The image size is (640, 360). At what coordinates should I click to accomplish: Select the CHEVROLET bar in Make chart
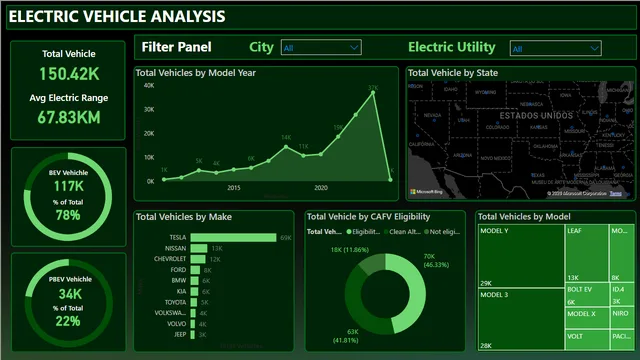click(198, 259)
